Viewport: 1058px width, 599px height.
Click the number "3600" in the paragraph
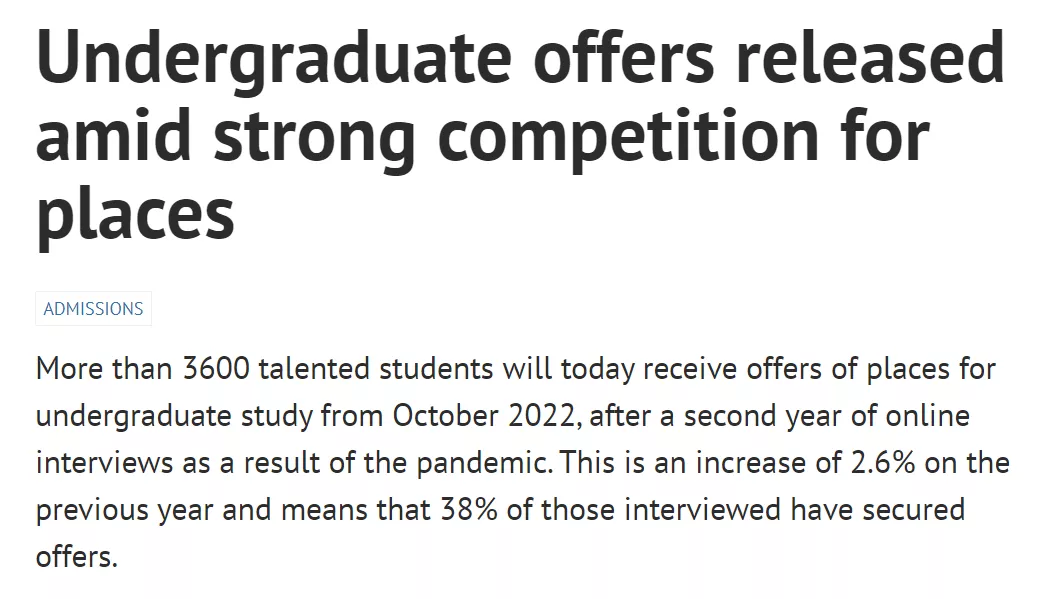point(218,369)
